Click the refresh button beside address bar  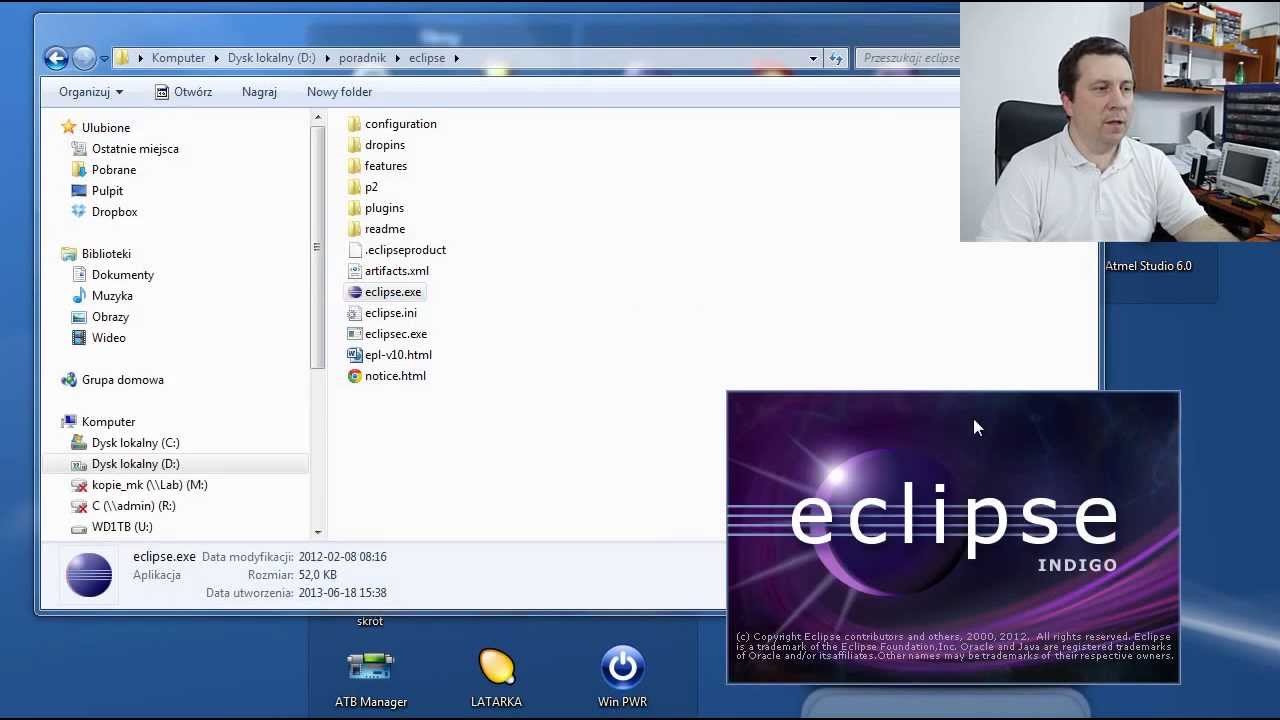point(836,58)
